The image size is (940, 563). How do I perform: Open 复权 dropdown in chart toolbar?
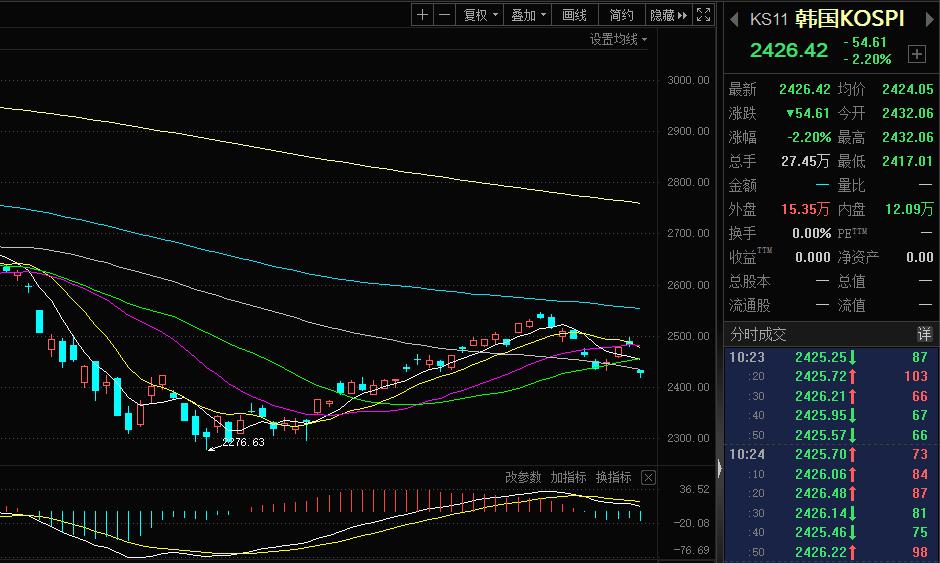pos(480,15)
